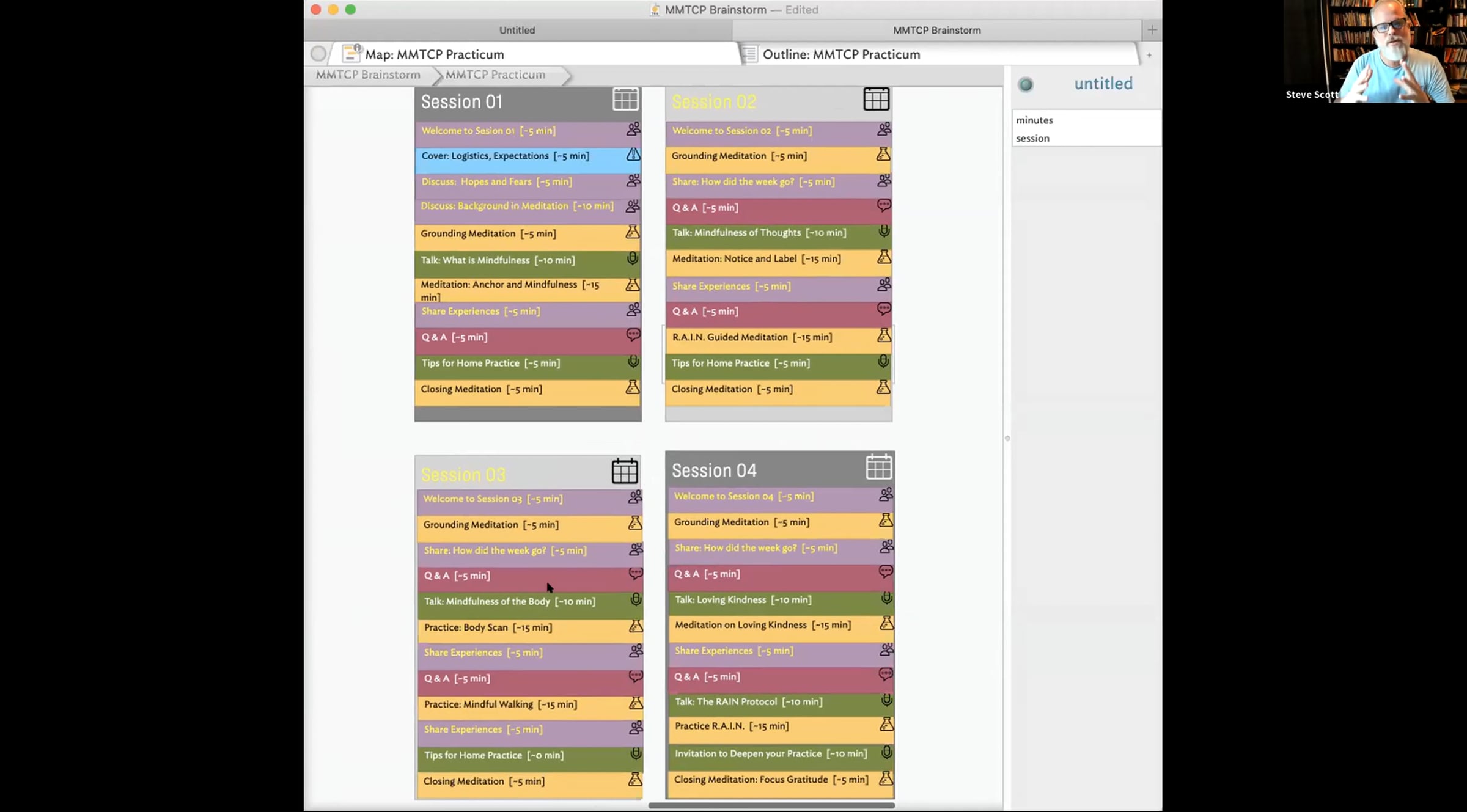Image resolution: width=1467 pixels, height=812 pixels.
Task: Click the calendar icon on Session 03
Action: pos(625,470)
